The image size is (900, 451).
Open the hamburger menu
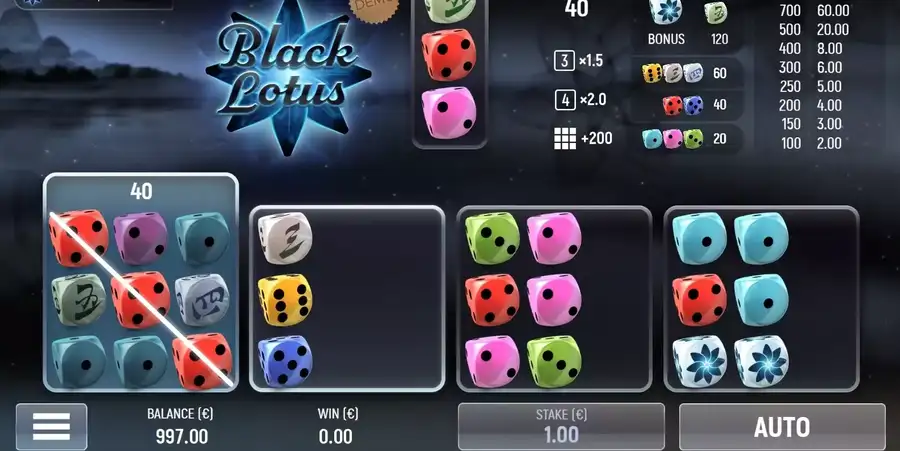coord(52,426)
